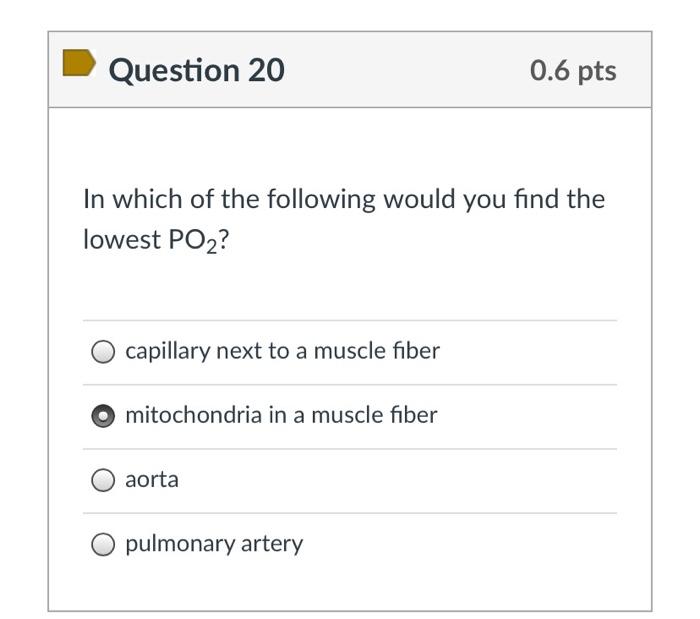This screenshot has height=619, width=700.
Task: Click the 'pulmonary artery' answer label text
Action: (214, 543)
